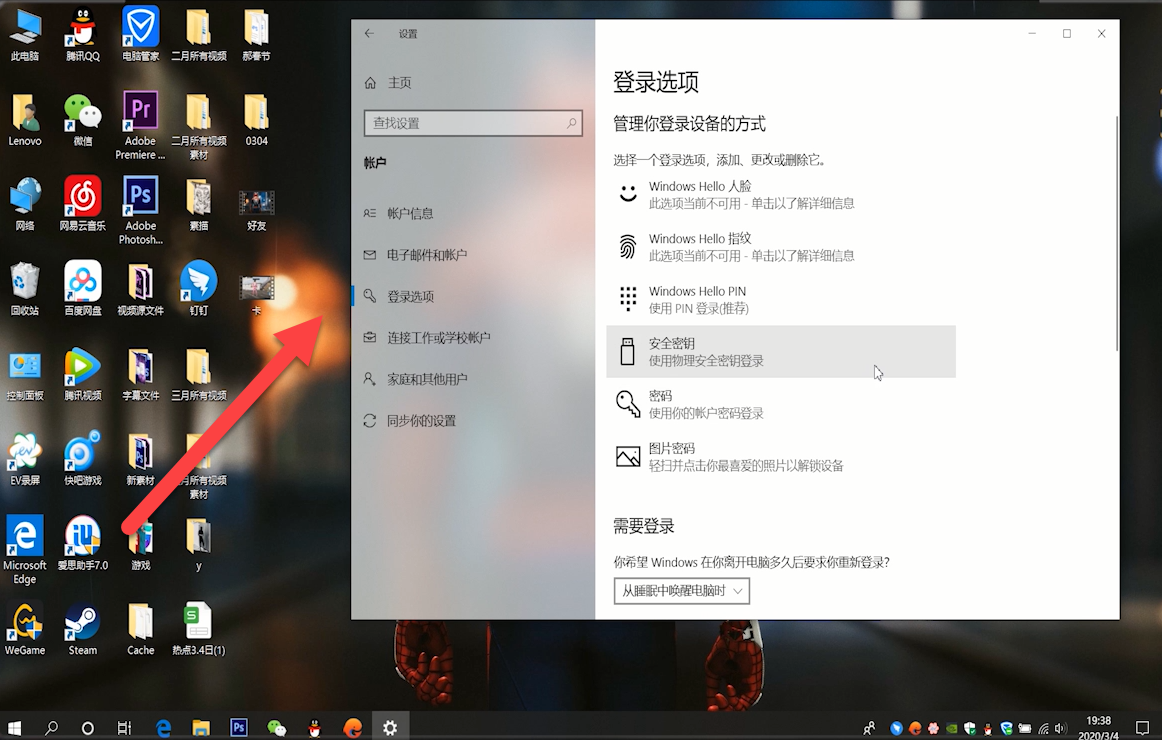Click the volume icon in system tray

click(1059, 727)
